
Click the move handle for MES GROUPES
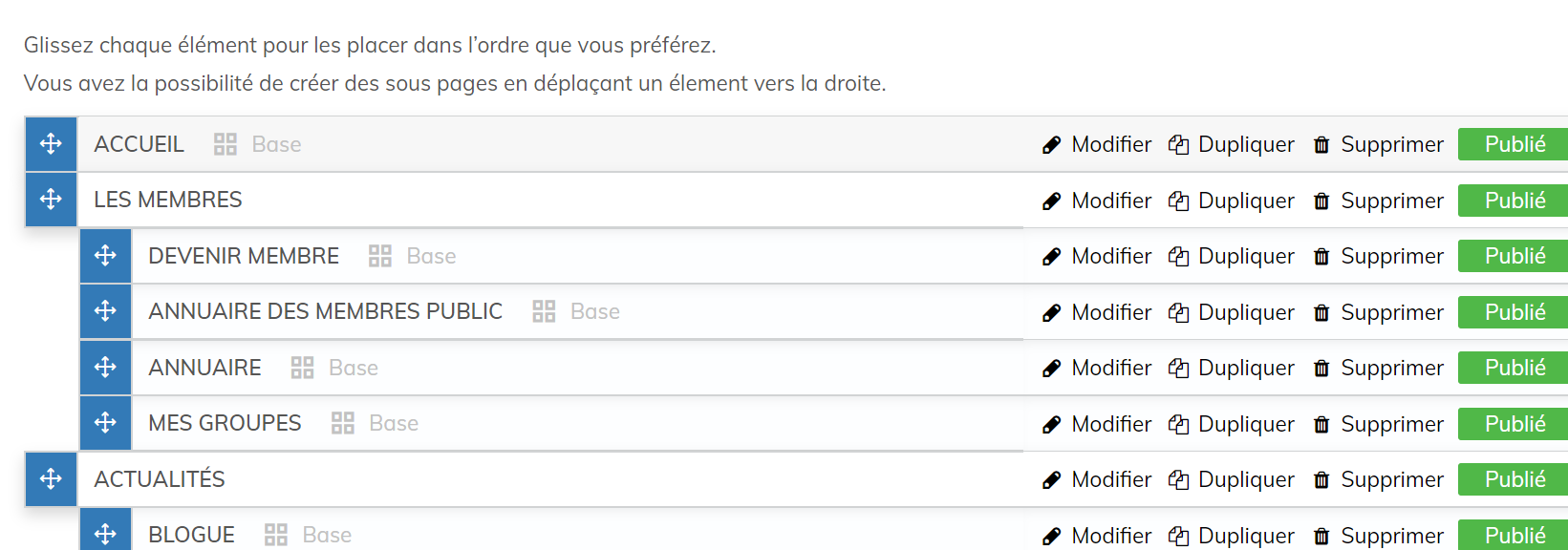105,423
